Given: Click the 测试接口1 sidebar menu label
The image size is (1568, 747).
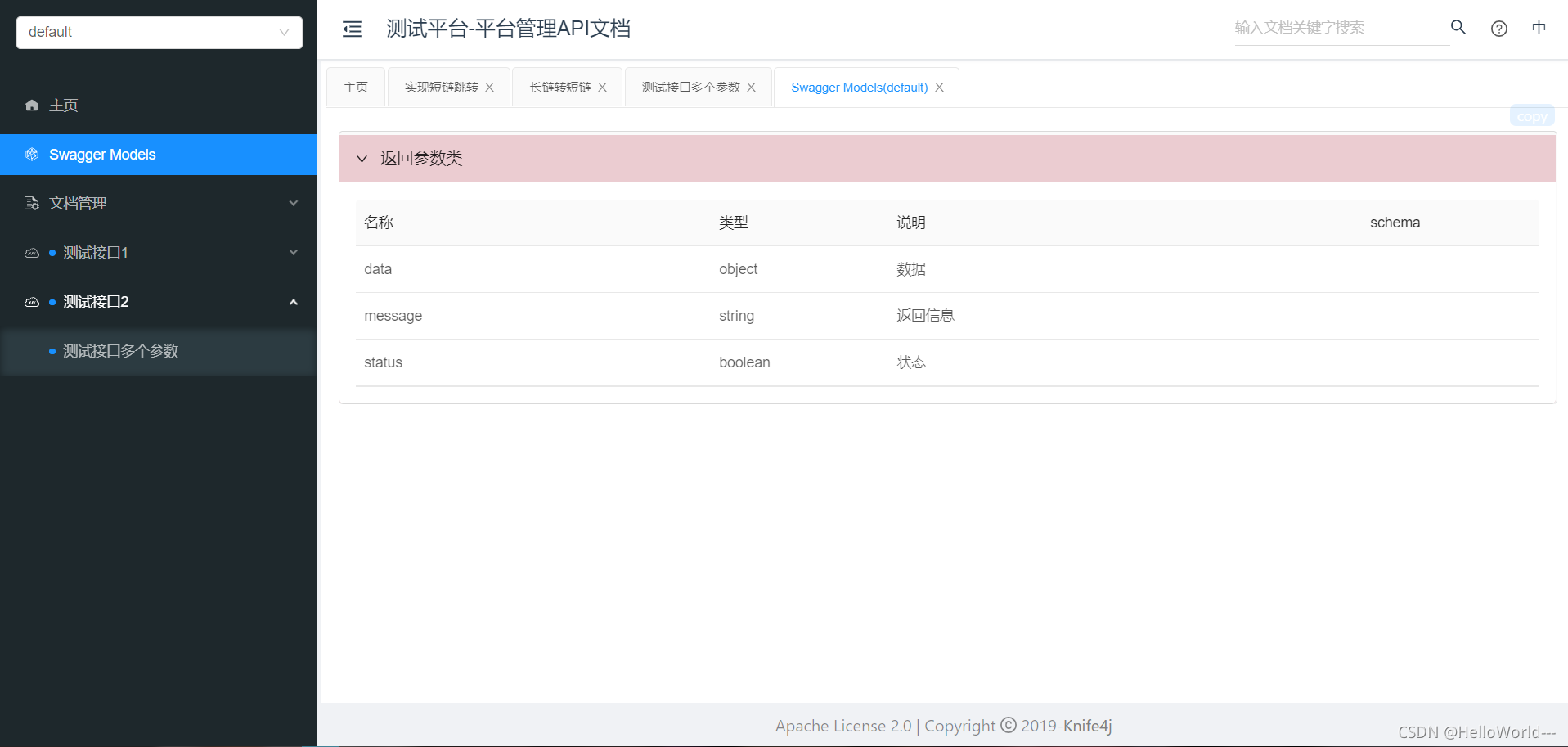Looking at the screenshot, I should 96,253.
